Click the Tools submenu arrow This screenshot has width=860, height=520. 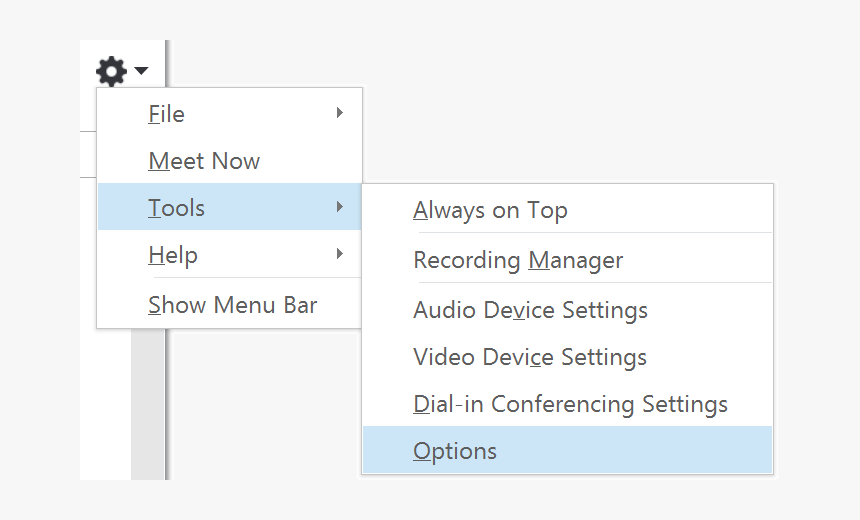pos(340,207)
